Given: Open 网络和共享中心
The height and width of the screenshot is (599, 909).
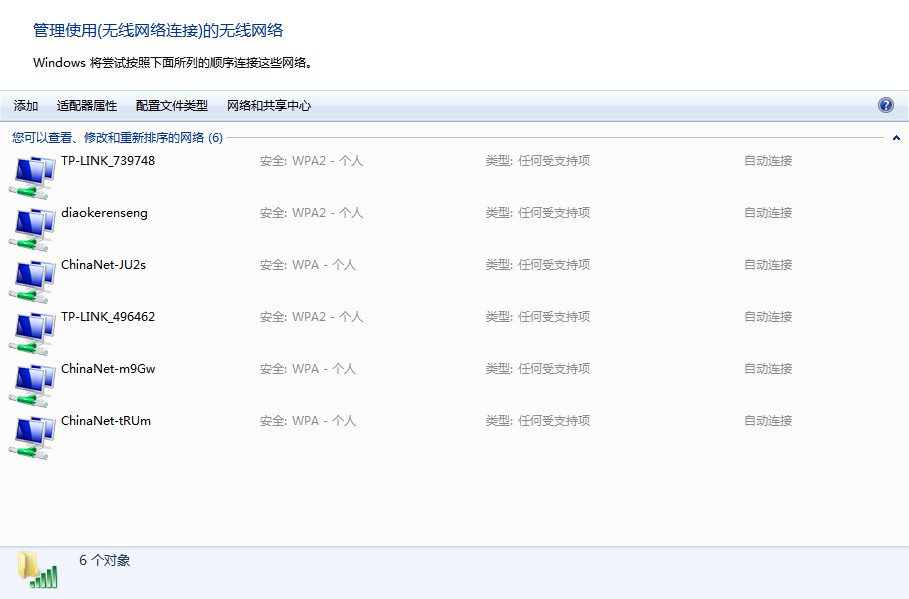Looking at the screenshot, I should (x=269, y=106).
